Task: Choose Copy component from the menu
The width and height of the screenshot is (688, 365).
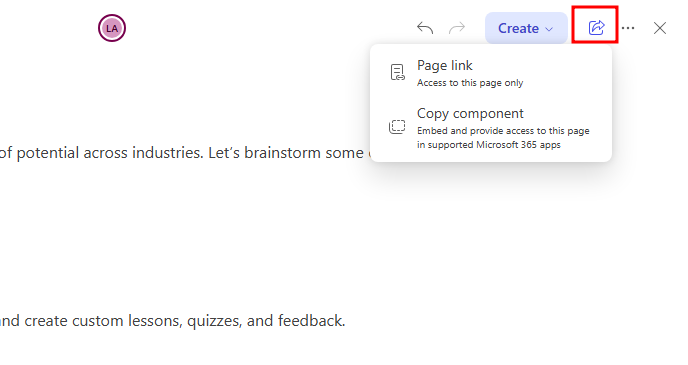Action: [491, 128]
